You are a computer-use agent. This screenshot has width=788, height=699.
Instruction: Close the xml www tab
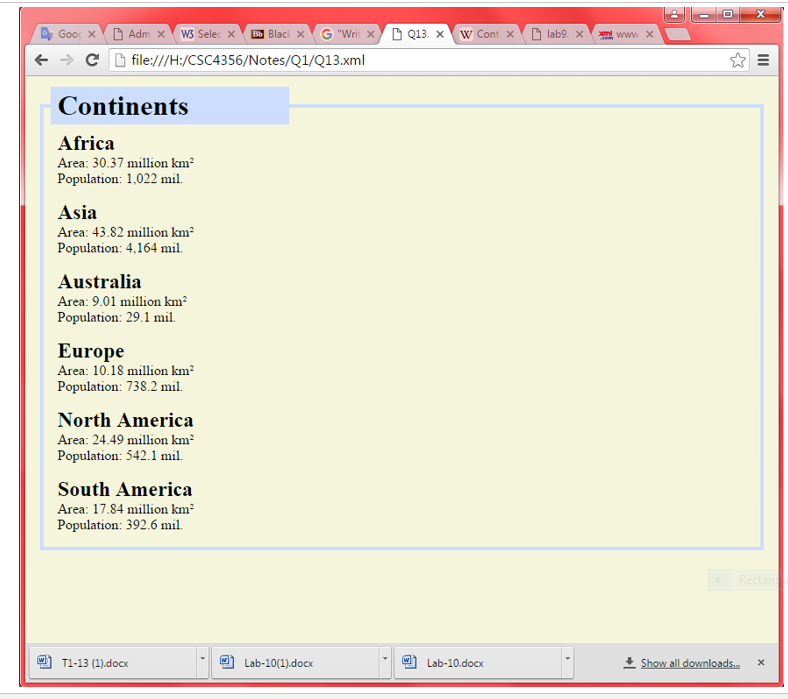pyautogui.click(x=650, y=34)
